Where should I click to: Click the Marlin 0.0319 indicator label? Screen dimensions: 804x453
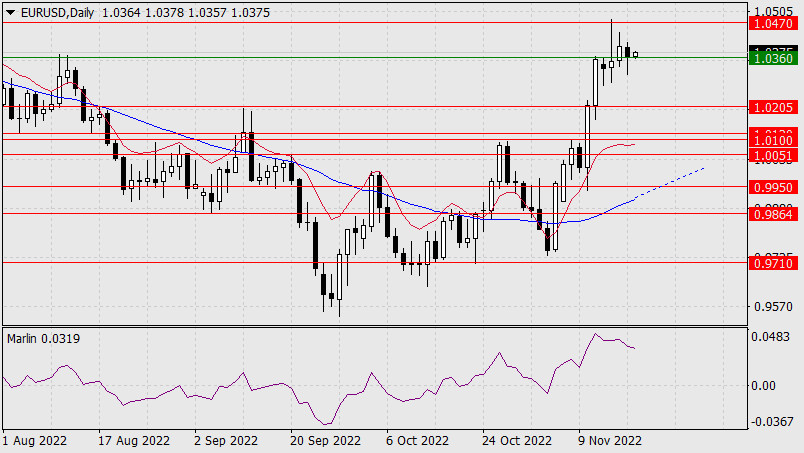(x=44, y=339)
